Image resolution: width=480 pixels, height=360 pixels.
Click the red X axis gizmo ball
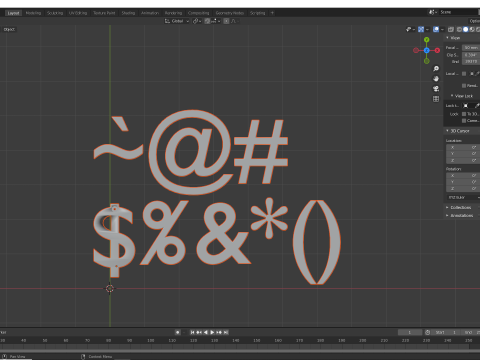tap(437, 50)
